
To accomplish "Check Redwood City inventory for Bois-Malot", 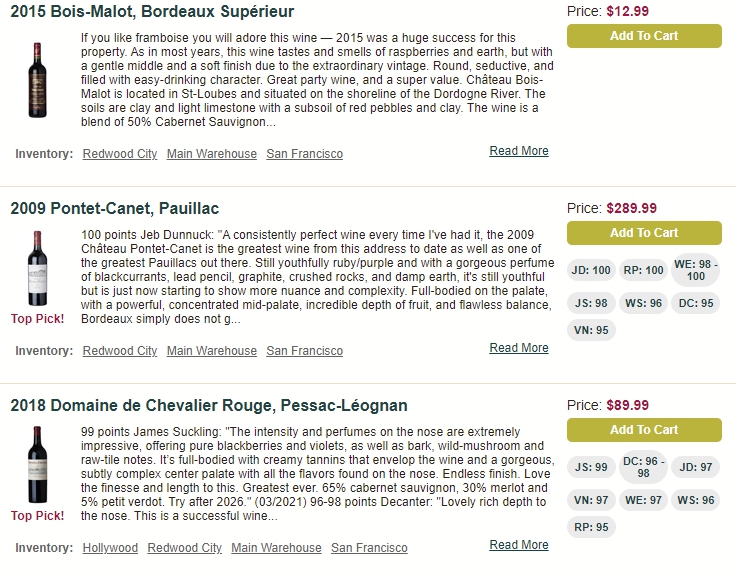I will [x=120, y=154].
